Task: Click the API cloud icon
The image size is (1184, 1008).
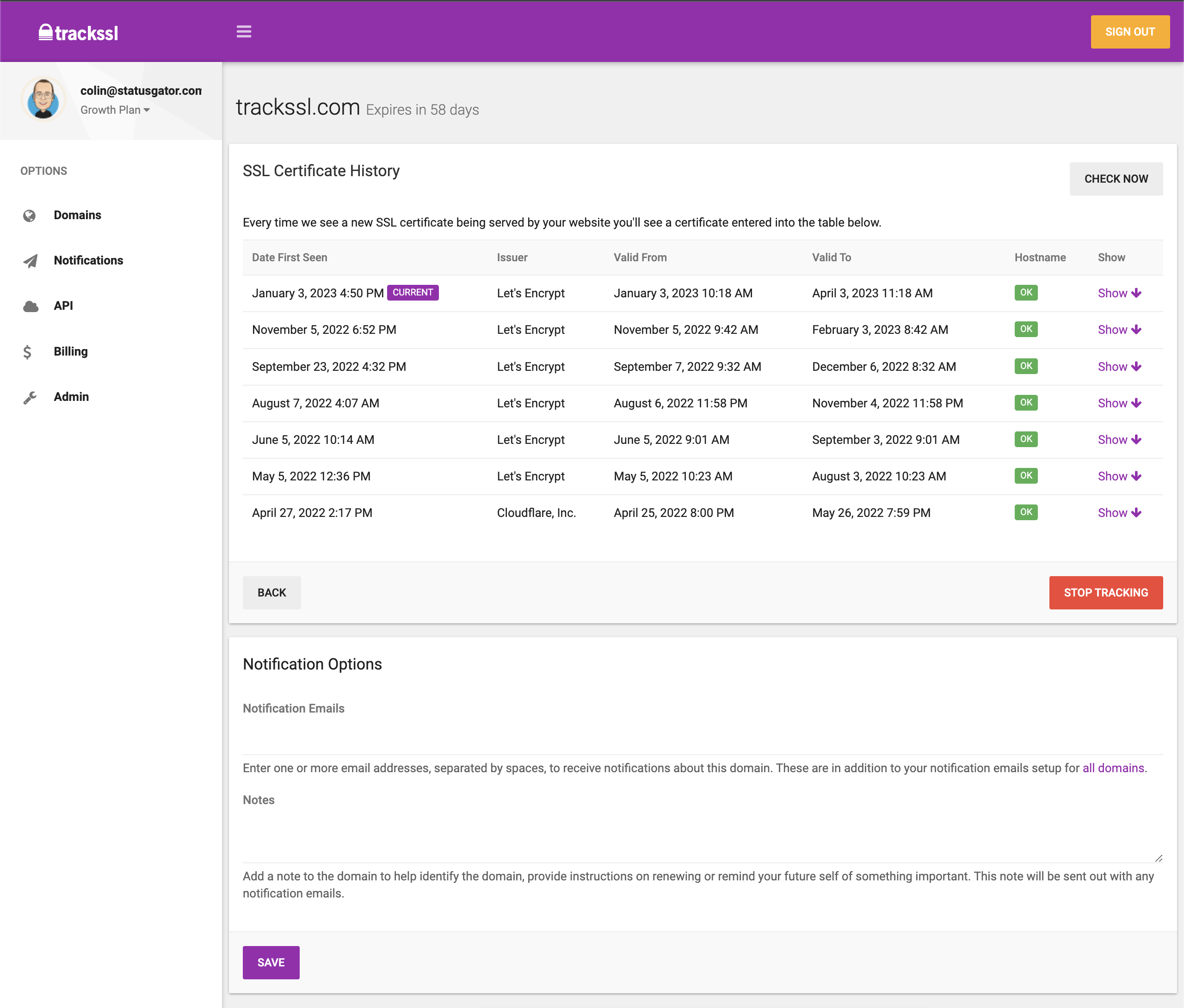Action: pos(30,306)
